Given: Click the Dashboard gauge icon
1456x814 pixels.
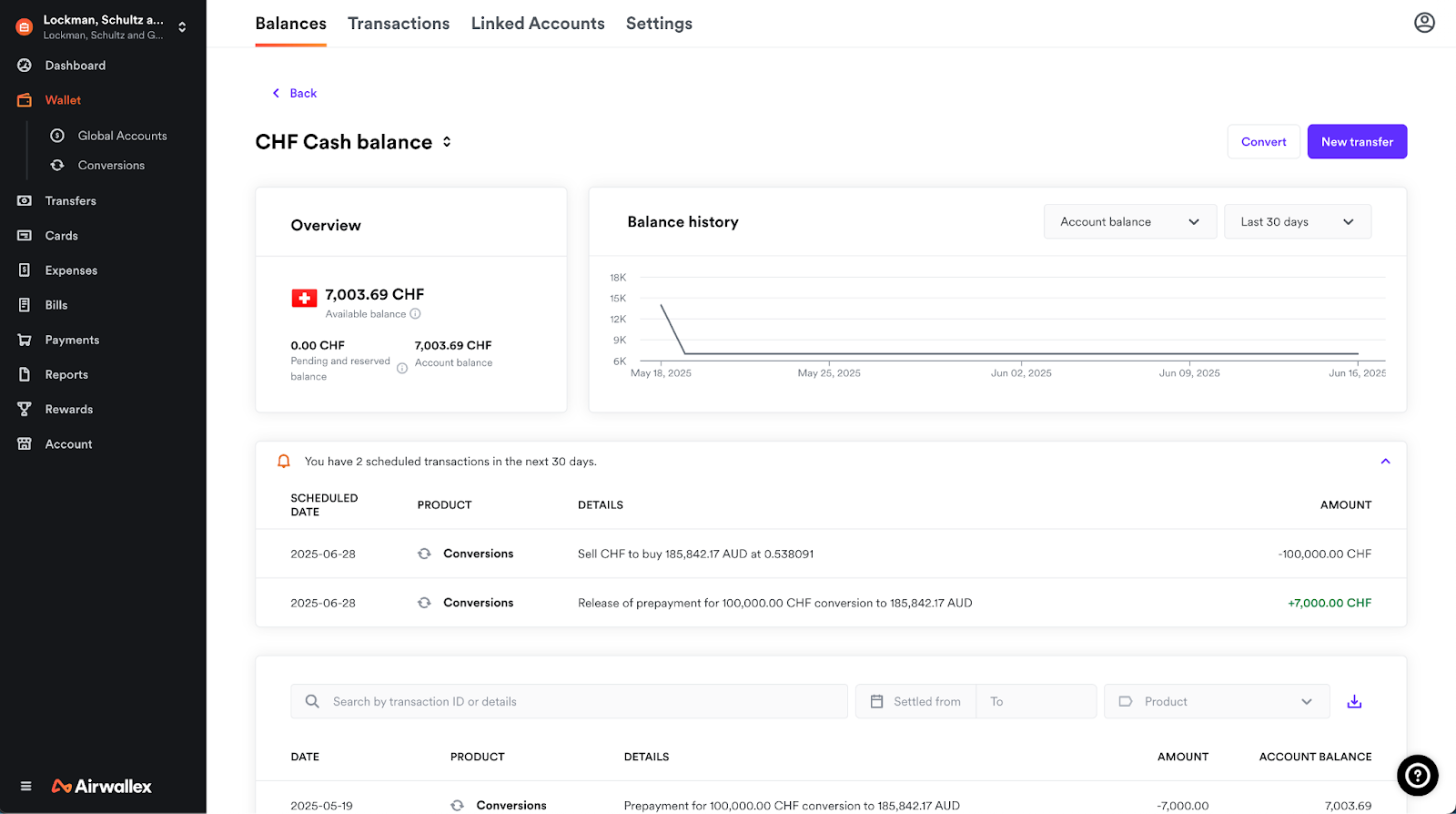Looking at the screenshot, I should (x=25, y=66).
